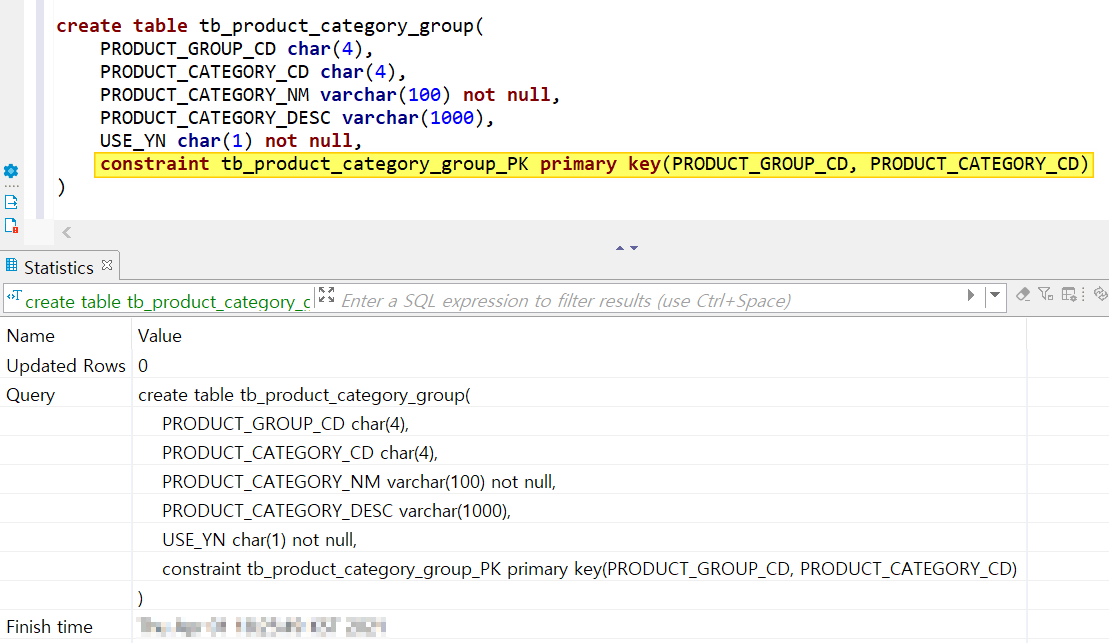The image size is (1109, 643).
Task: Click the highlighted constraint line in editor
Action: pyautogui.click(x=594, y=164)
